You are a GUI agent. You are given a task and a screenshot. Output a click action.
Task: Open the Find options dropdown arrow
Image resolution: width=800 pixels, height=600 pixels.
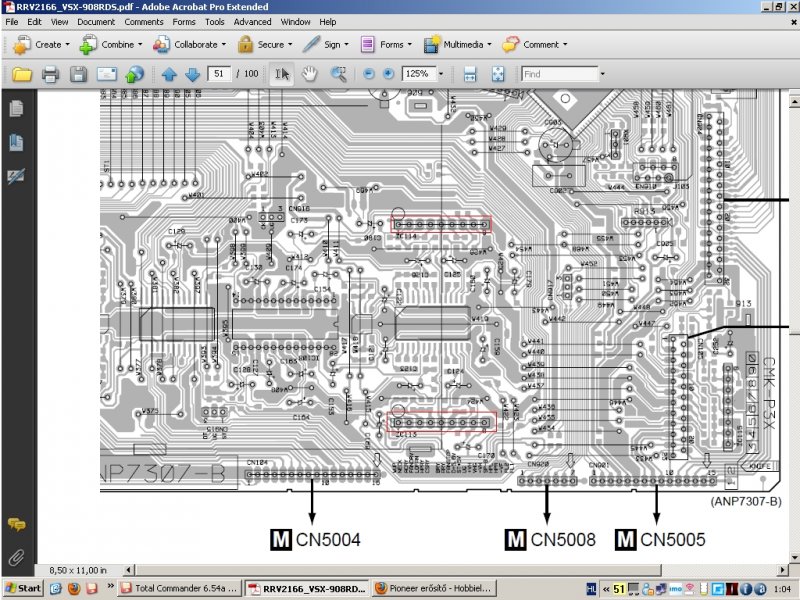tap(603, 74)
